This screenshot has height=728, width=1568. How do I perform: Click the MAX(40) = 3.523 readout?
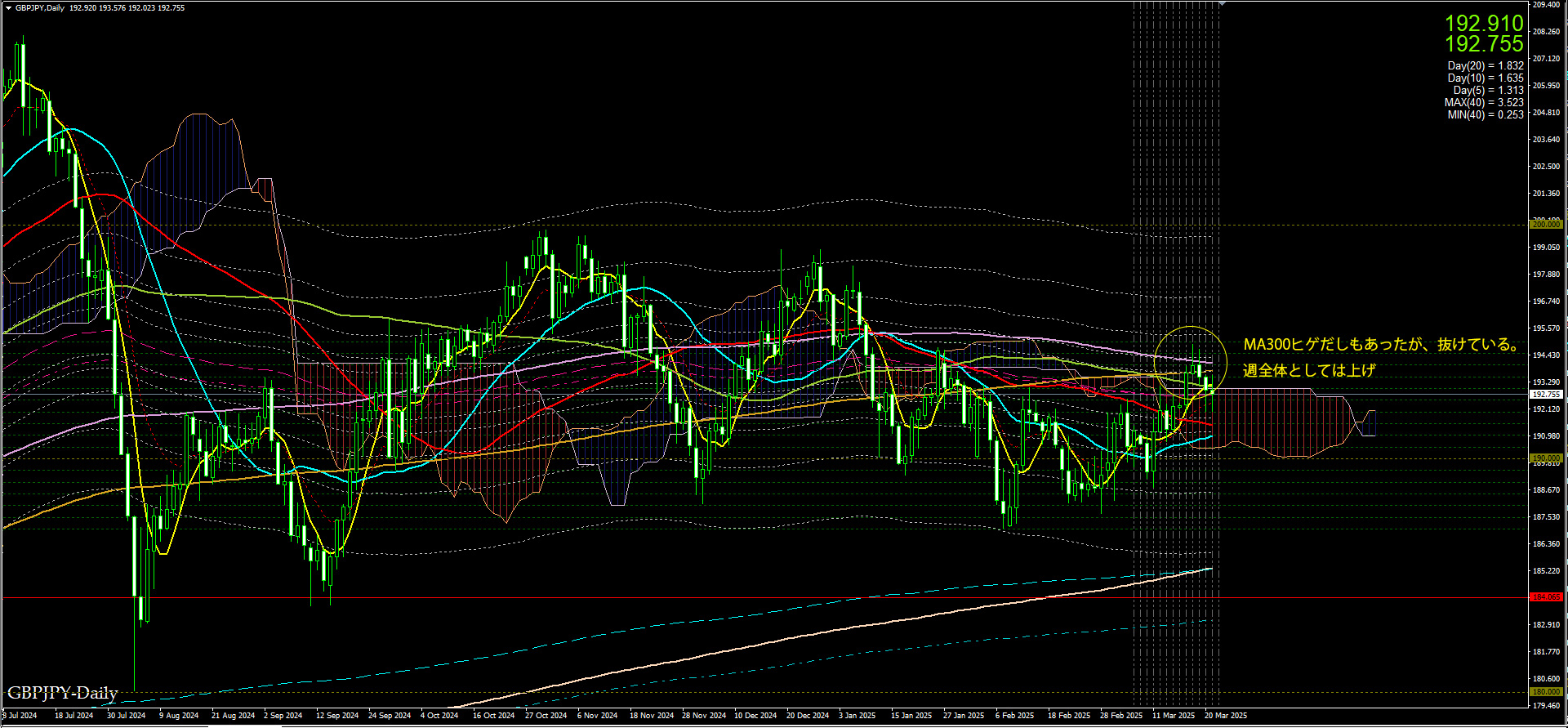1484,103
